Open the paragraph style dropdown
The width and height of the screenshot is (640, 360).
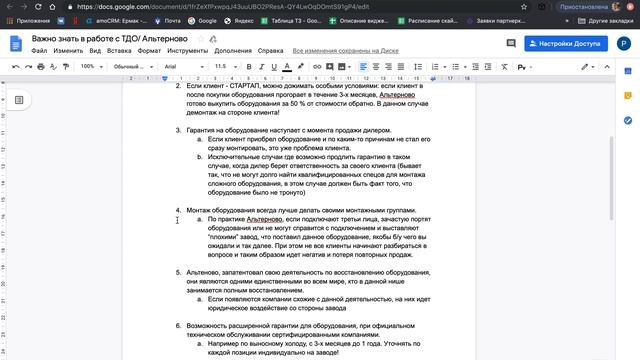pos(133,67)
